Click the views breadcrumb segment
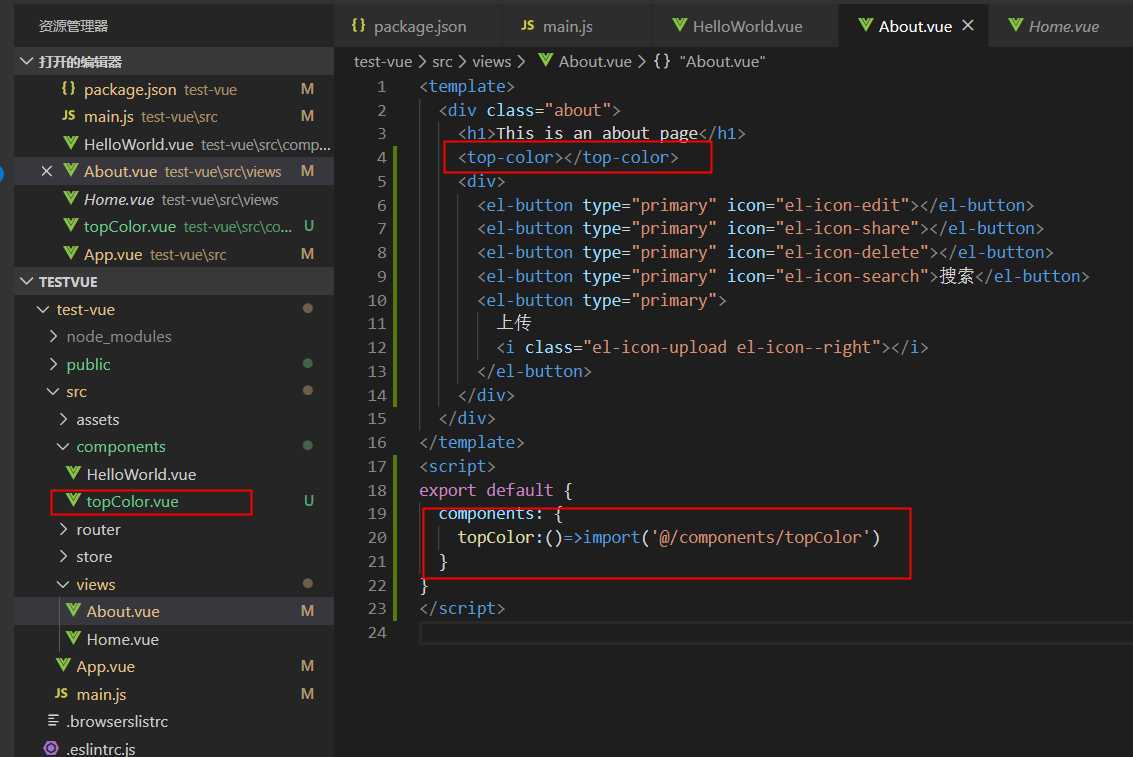The width and height of the screenshot is (1133, 757). [x=491, y=61]
